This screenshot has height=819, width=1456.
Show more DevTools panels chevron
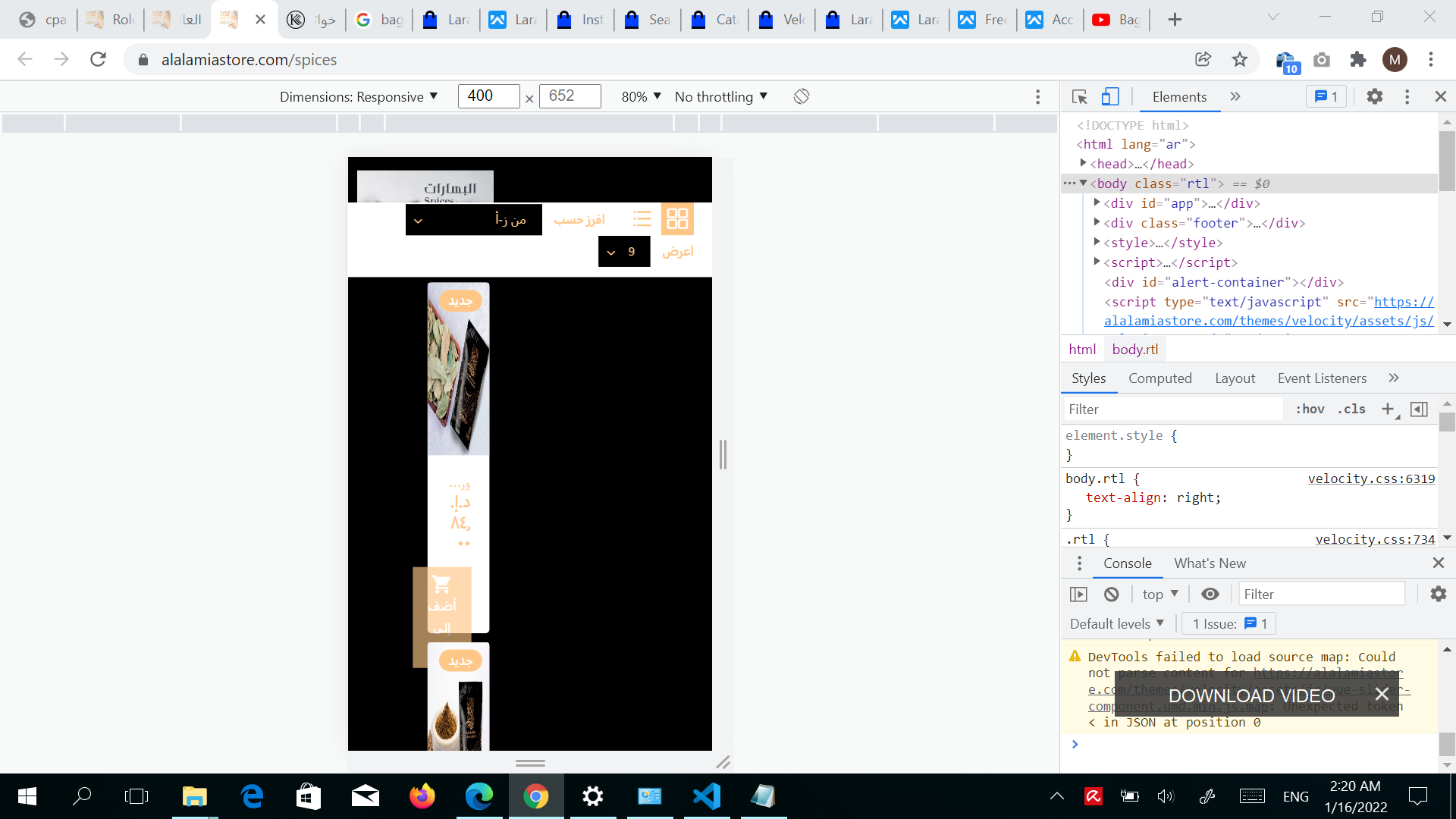click(1235, 96)
